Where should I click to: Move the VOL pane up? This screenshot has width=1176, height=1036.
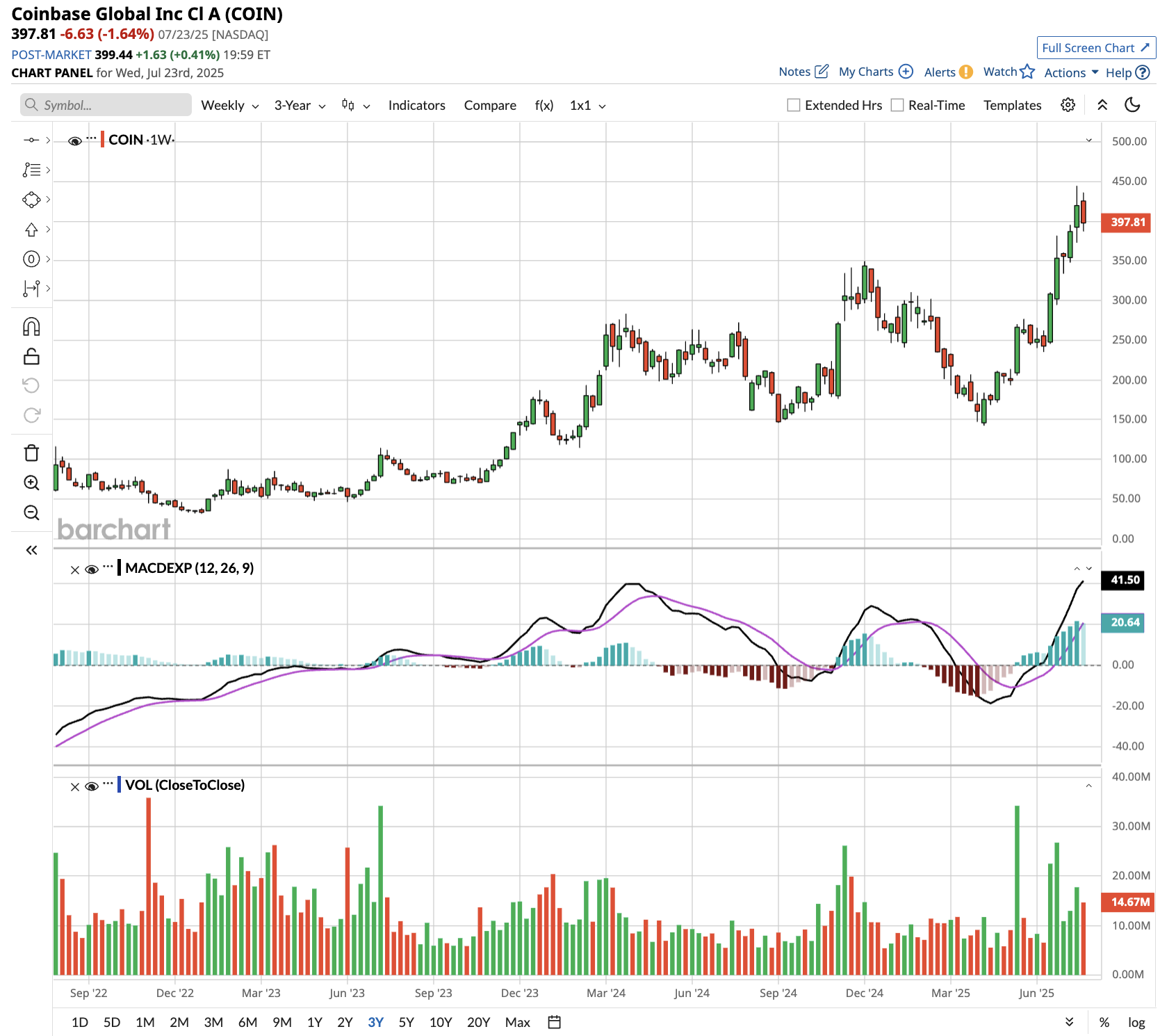(x=1089, y=786)
